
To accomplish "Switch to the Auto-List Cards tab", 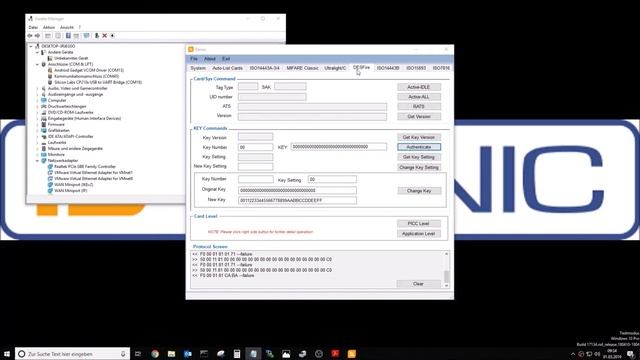I will pyautogui.click(x=227, y=68).
